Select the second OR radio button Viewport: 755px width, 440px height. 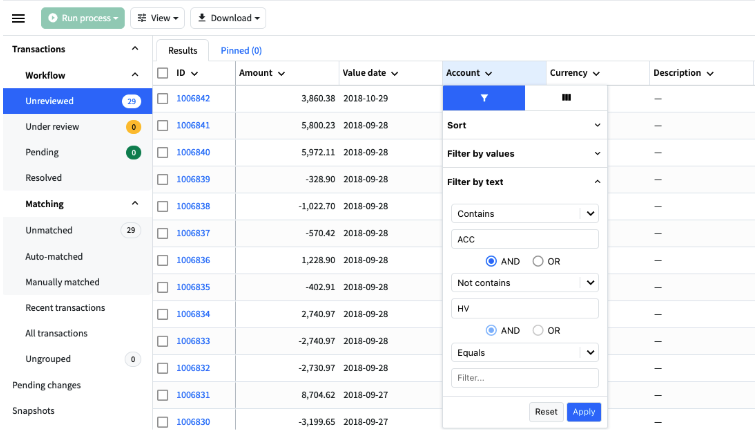[538, 330]
